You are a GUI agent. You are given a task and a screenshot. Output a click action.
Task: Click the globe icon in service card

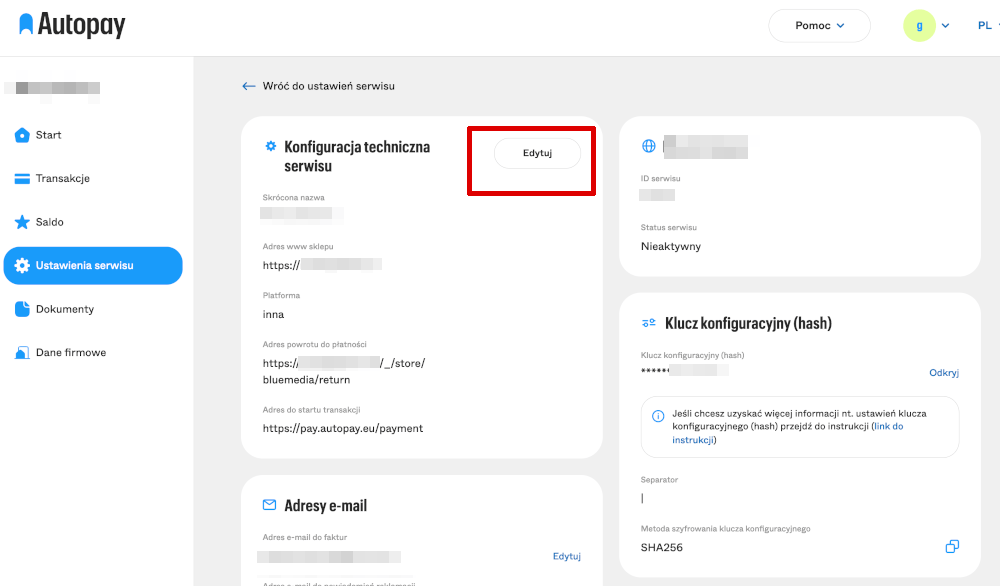tap(649, 147)
